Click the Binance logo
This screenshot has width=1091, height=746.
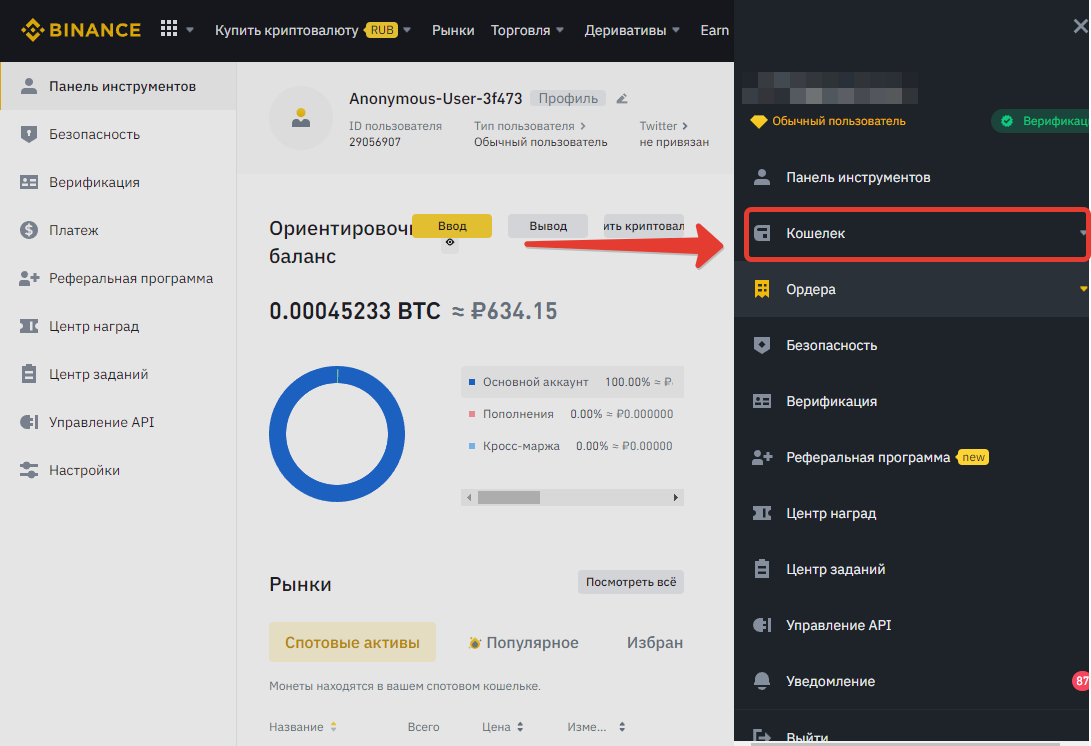pyautogui.click(x=81, y=30)
